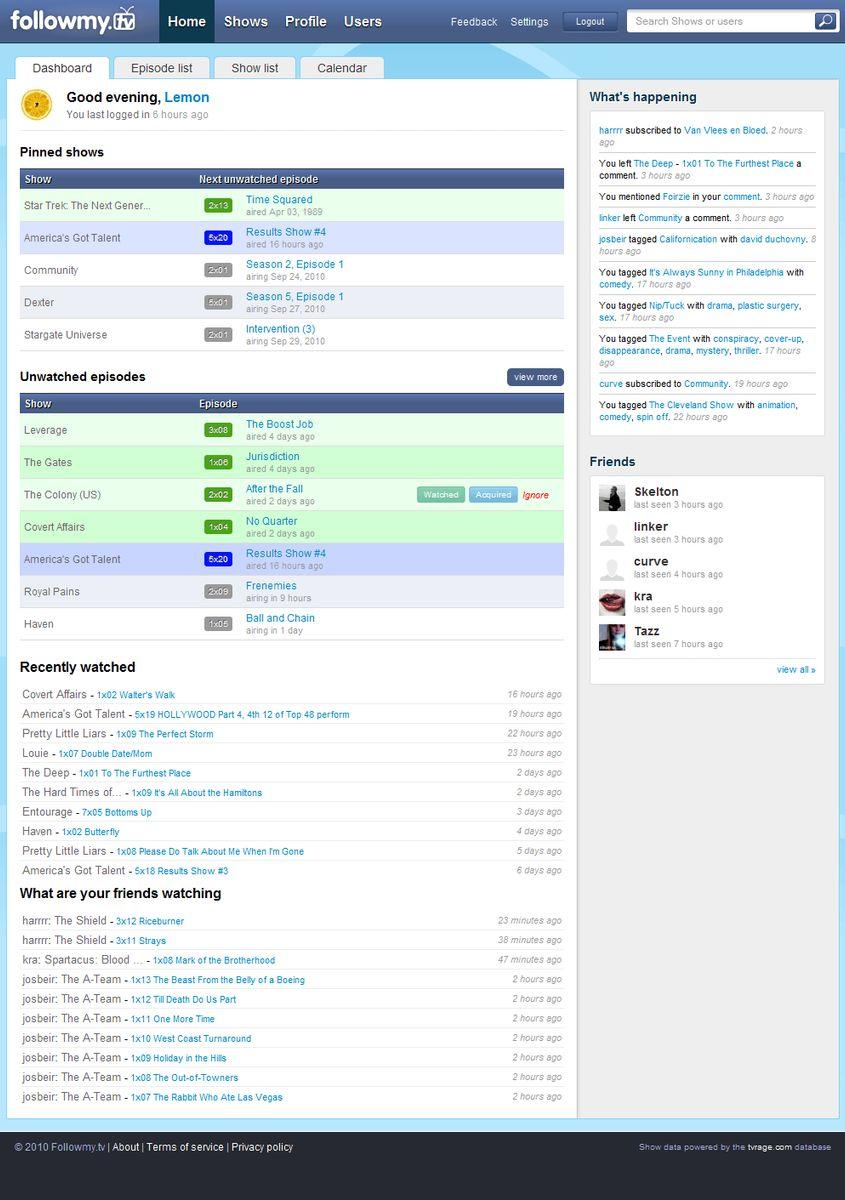This screenshot has height=1200, width=845.
Task: Expand friends list with view all
Action: click(796, 670)
